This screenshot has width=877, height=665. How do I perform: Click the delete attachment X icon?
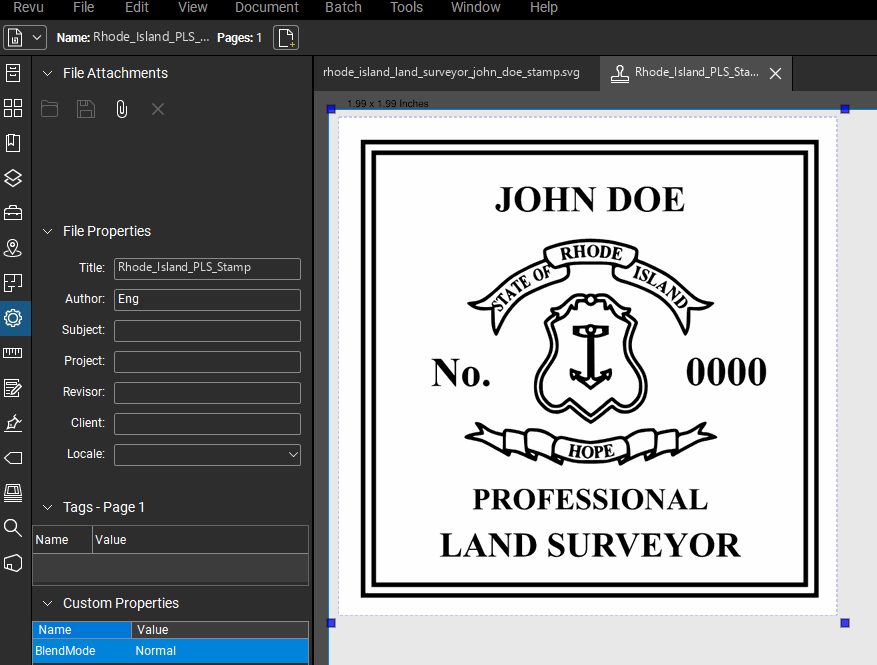158,109
